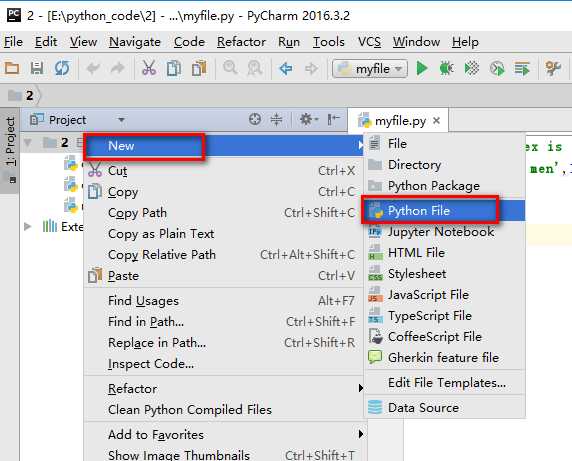Choose Clean Python Compiled Files
This screenshot has height=461, width=572.
pyautogui.click(x=224, y=410)
